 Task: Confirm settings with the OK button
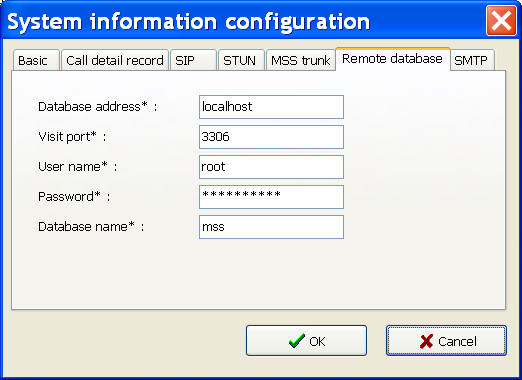tap(306, 341)
